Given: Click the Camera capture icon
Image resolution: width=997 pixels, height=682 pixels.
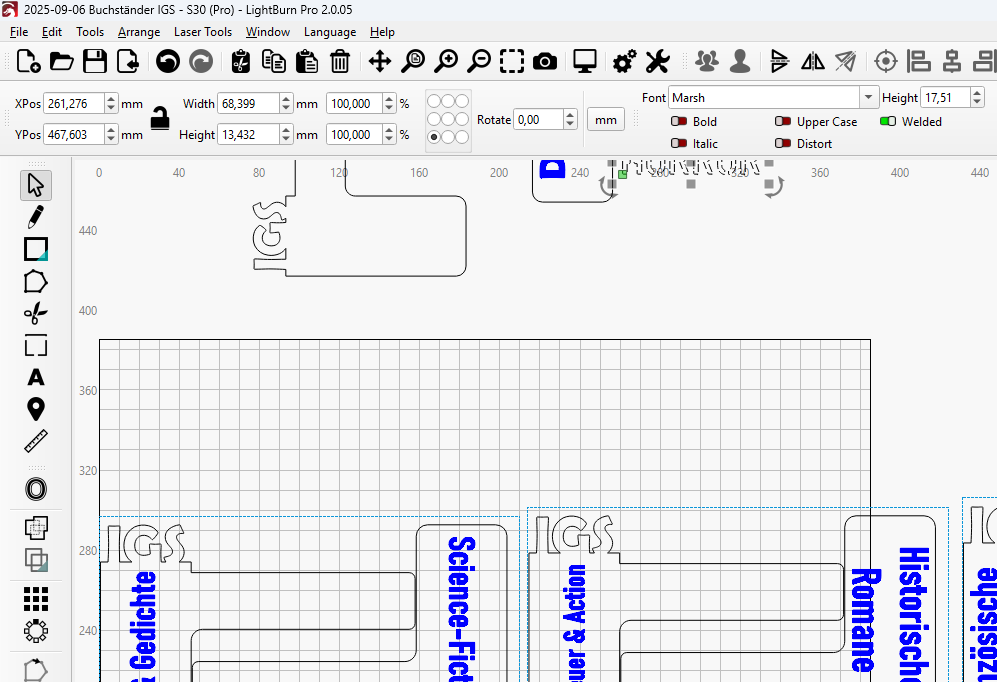Looking at the screenshot, I should coord(545,62).
